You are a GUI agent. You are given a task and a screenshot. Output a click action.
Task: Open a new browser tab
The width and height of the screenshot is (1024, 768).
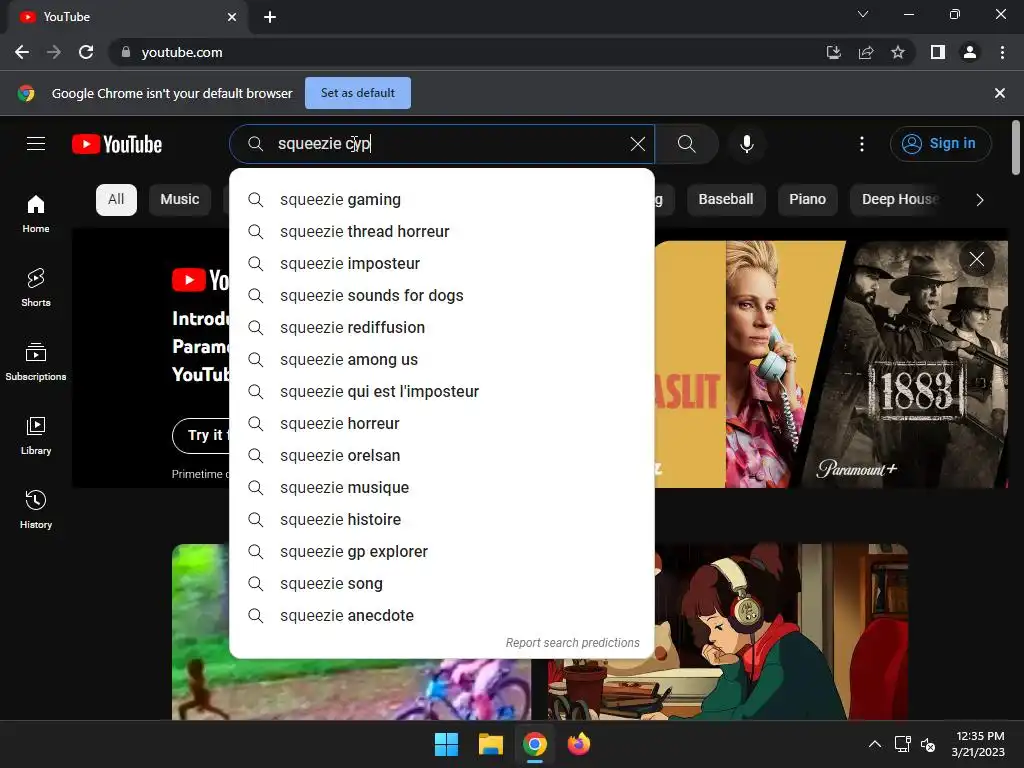tap(270, 17)
